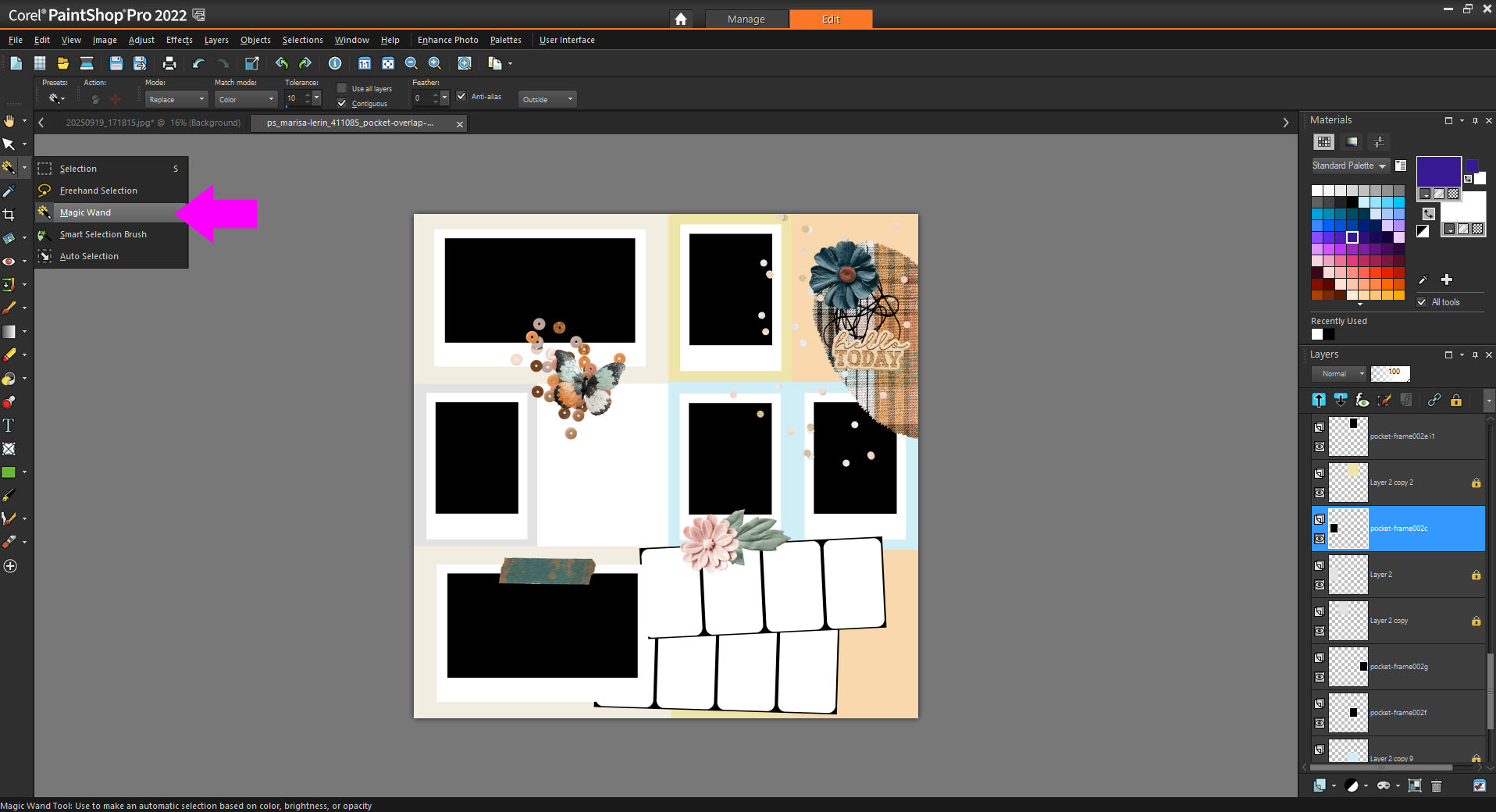
Task: Delete layer using the trash icon
Action: (1436, 786)
